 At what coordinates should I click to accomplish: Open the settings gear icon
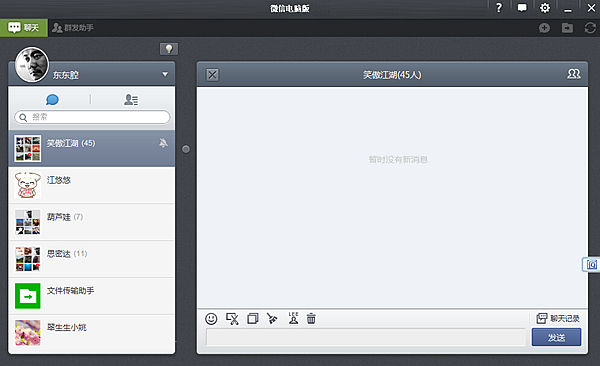[545, 8]
